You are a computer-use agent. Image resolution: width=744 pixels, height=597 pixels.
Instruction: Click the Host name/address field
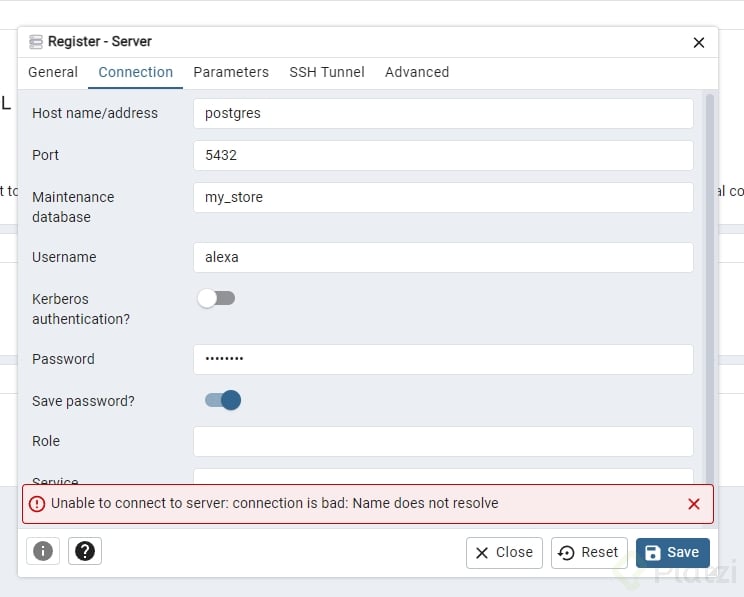click(443, 113)
